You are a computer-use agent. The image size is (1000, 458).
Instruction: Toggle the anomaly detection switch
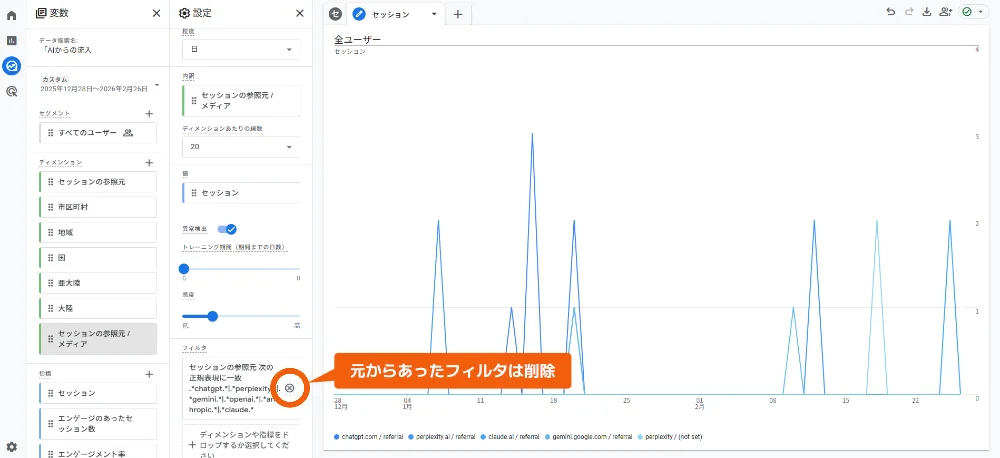click(227, 229)
